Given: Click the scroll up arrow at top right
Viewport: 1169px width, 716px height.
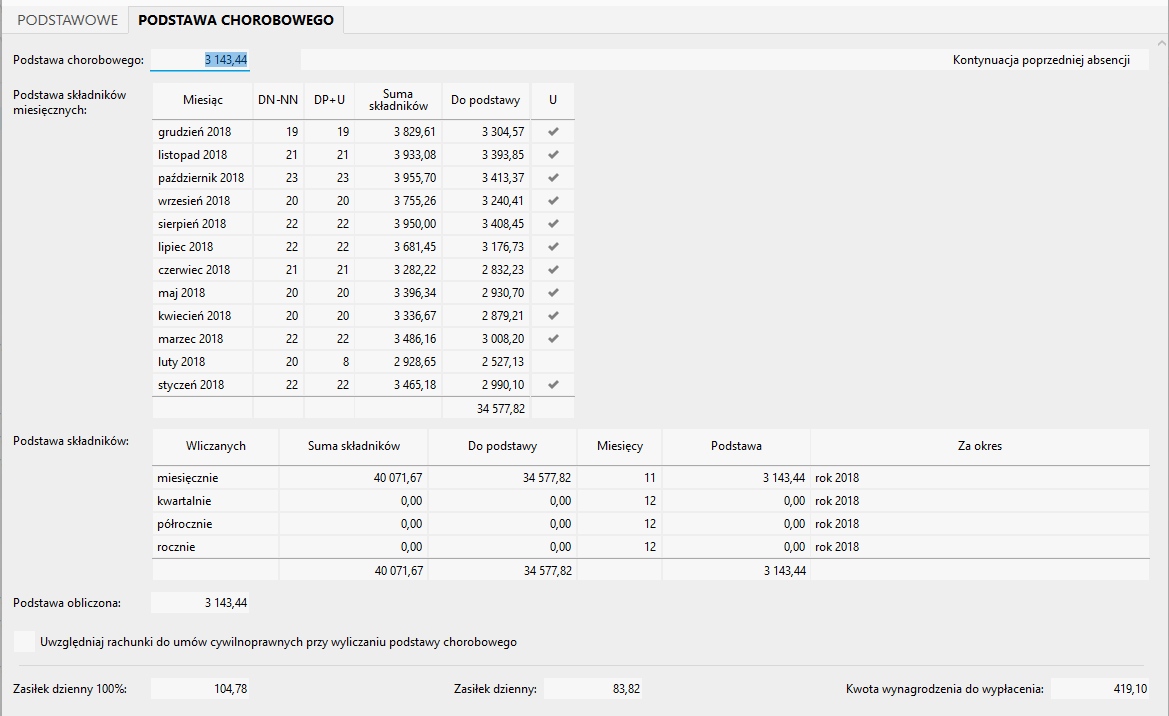Looking at the screenshot, I should tap(1161, 43).
